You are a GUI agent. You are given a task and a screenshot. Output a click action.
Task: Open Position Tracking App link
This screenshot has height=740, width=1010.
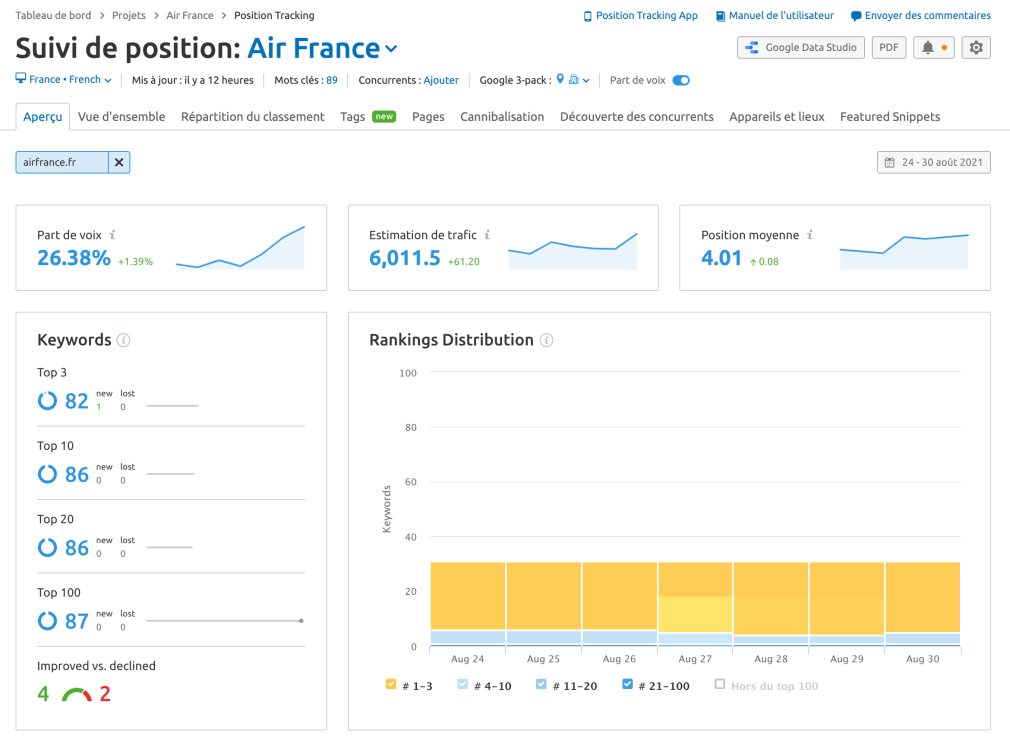point(647,15)
